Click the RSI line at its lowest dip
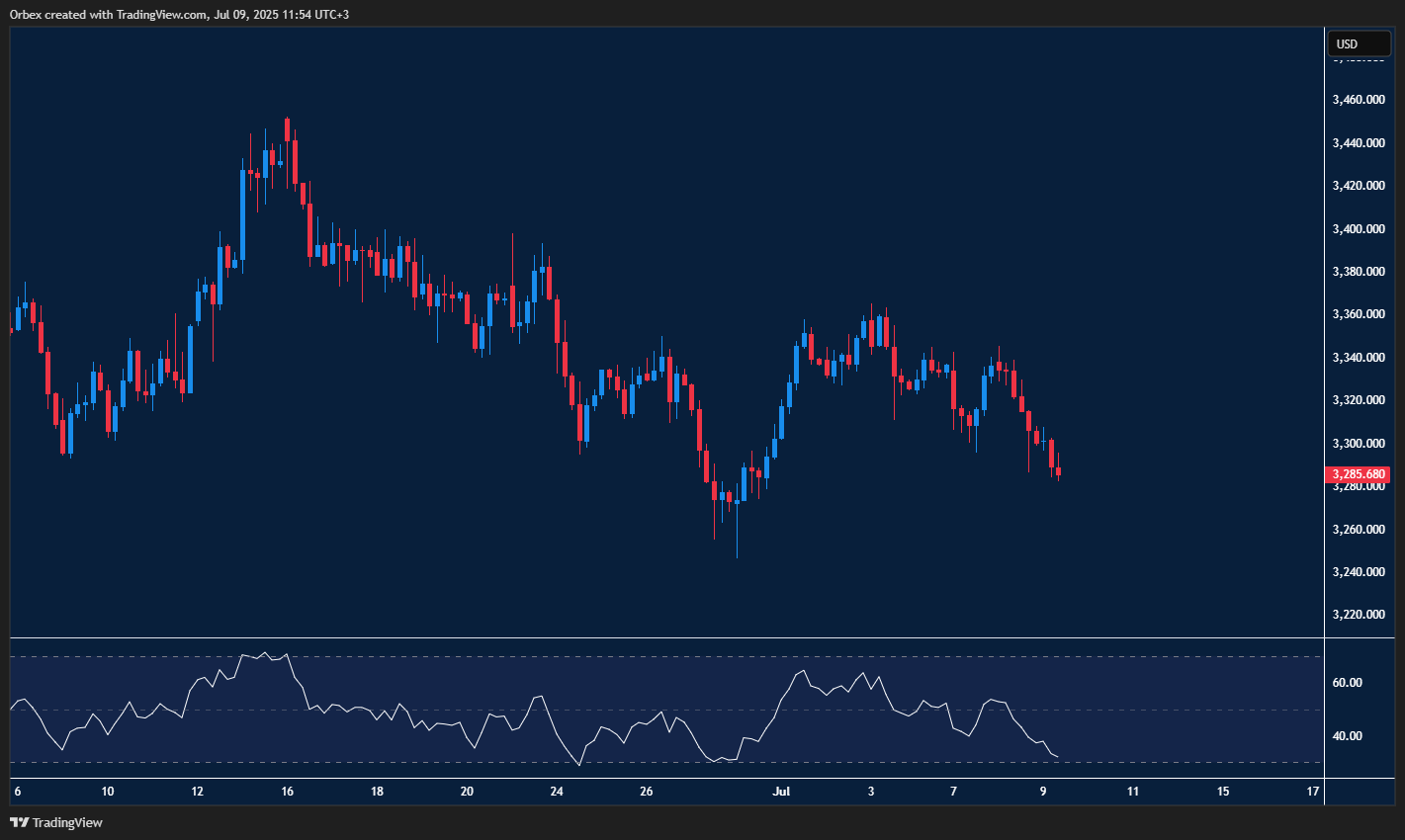Screen dimensions: 1405x840 [576, 763]
